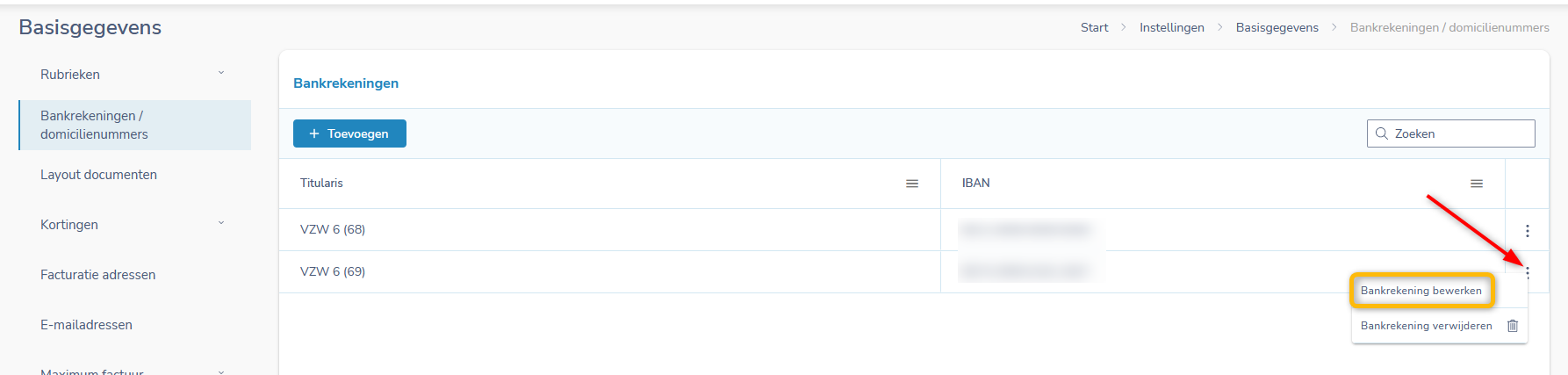Click into the Zoeken search field
Image resolution: width=1568 pixels, height=375 pixels.
click(1450, 133)
